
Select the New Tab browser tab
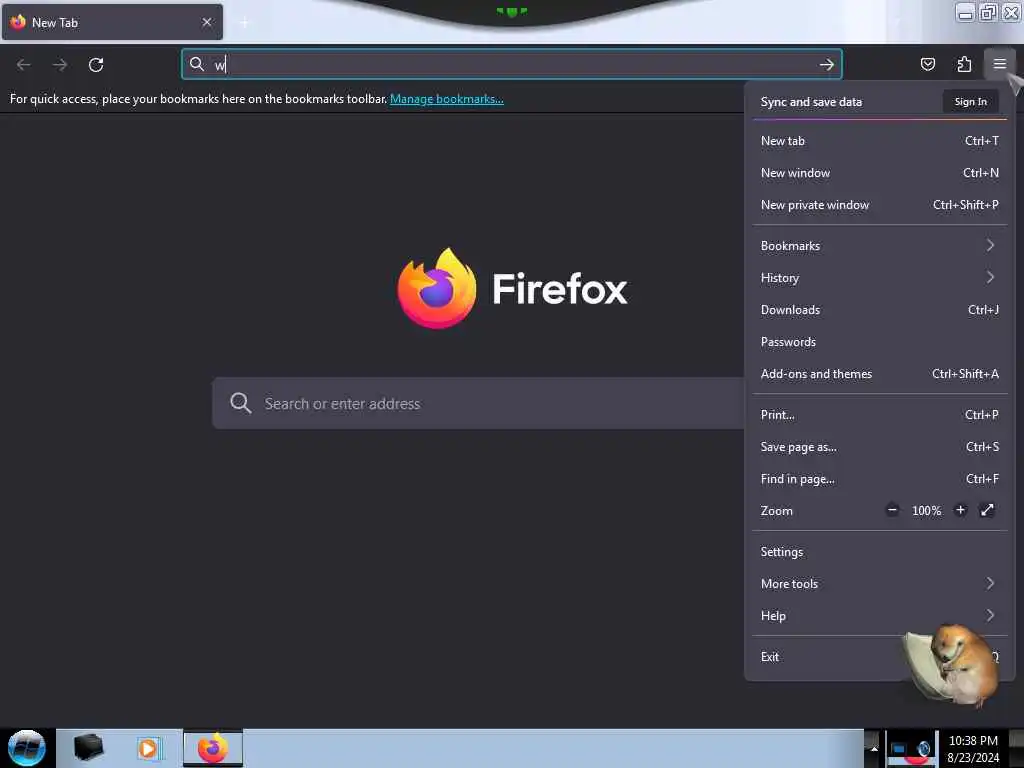(x=112, y=22)
